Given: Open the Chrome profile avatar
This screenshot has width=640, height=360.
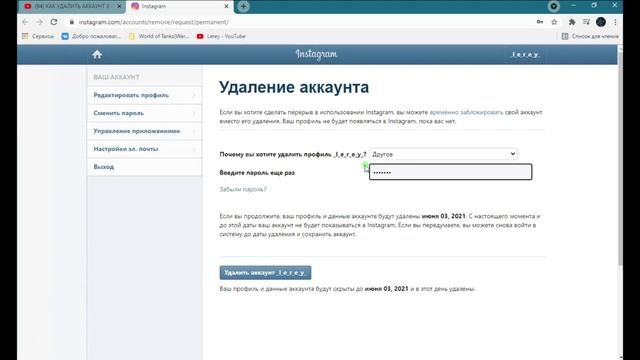Looking at the screenshot, I should click(600, 22).
